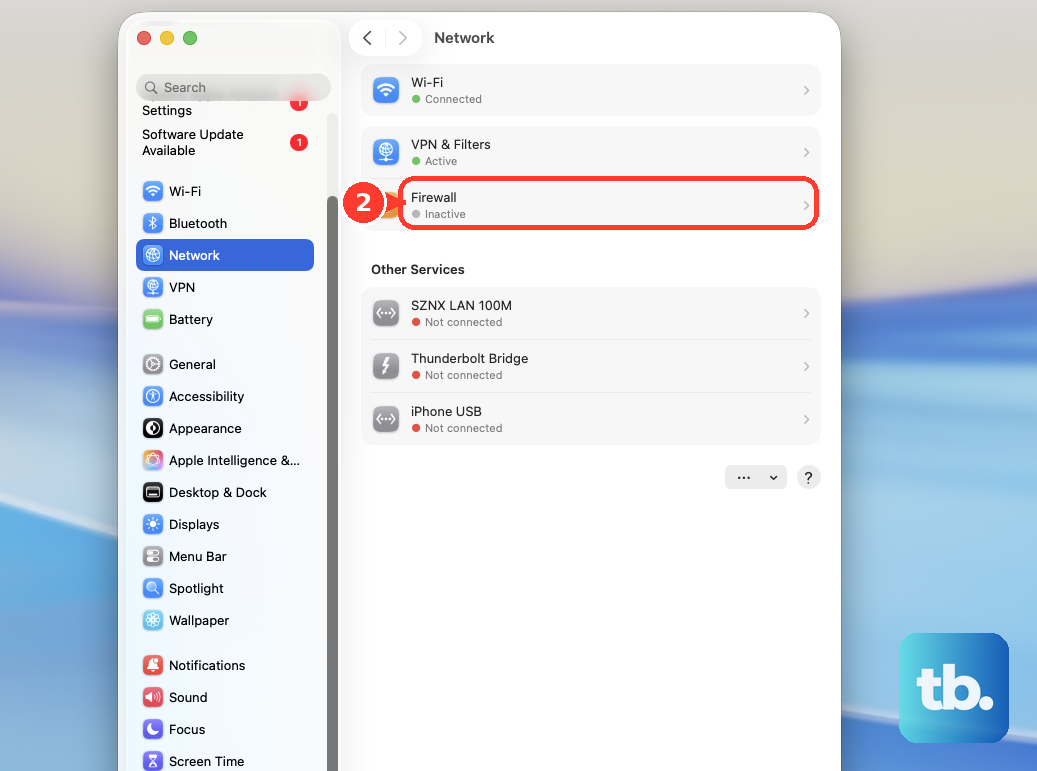Open the Firewall row chevron
Viewport: 1037px width, 771px height.
pyautogui.click(x=806, y=206)
